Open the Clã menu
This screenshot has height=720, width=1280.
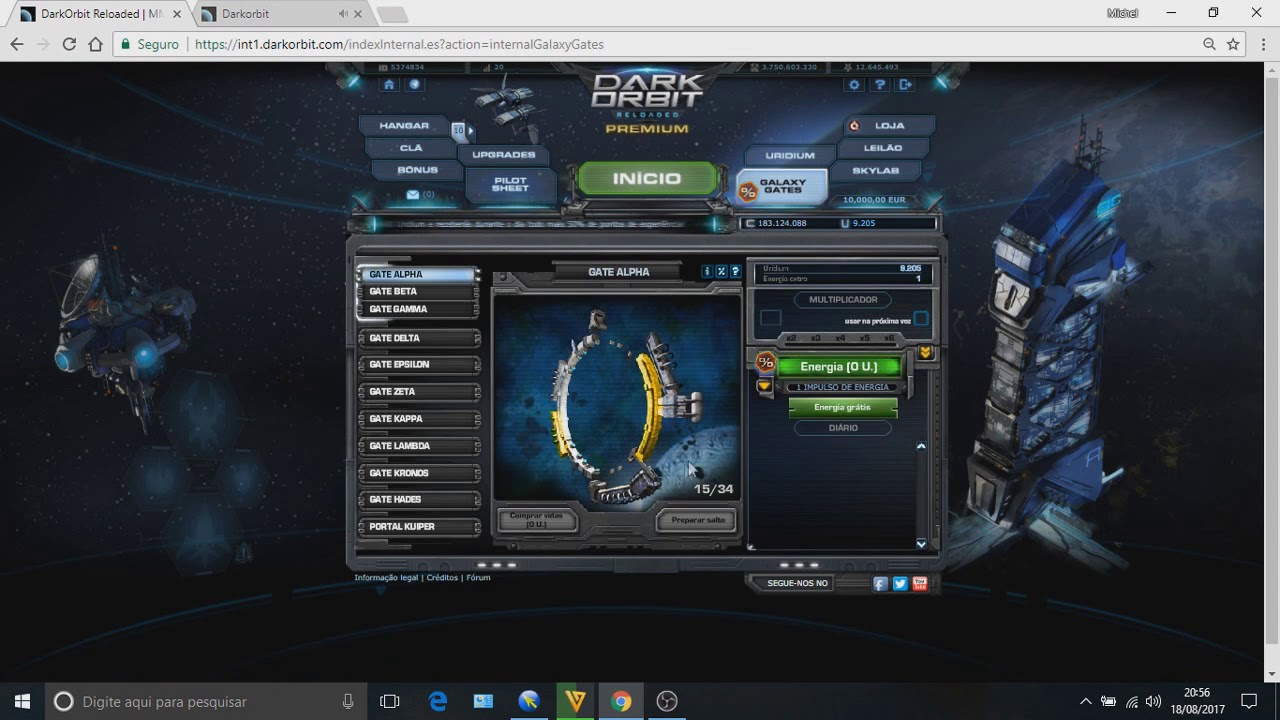[x=411, y=148]
